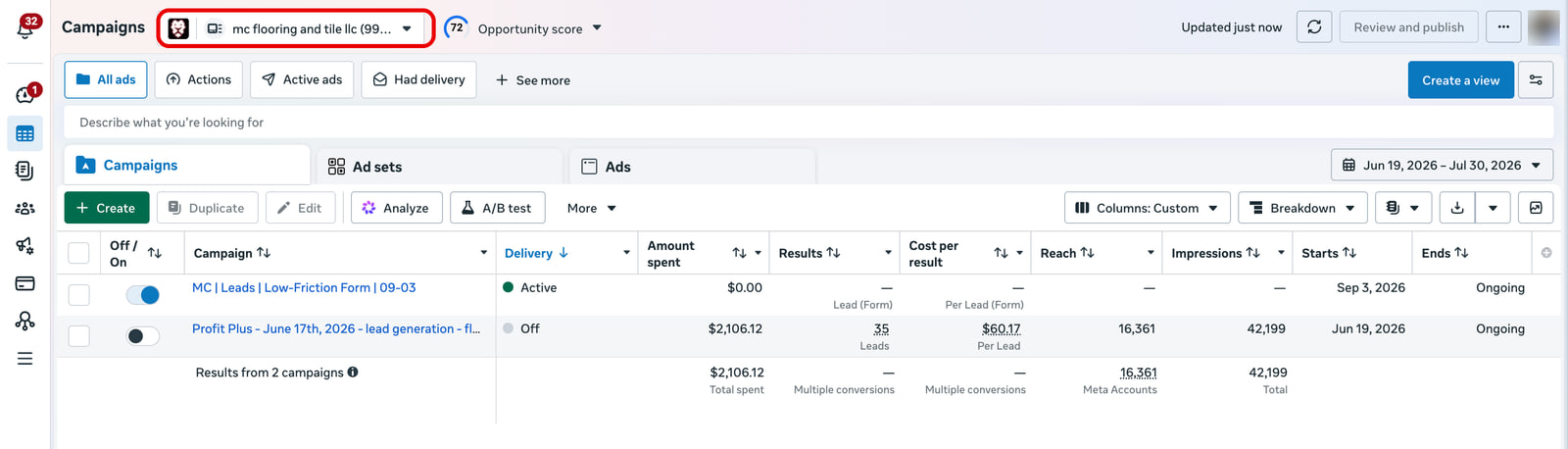Open Impressions column dropdown arrow
The image size is (1568, 449).
click(1281, 253)
